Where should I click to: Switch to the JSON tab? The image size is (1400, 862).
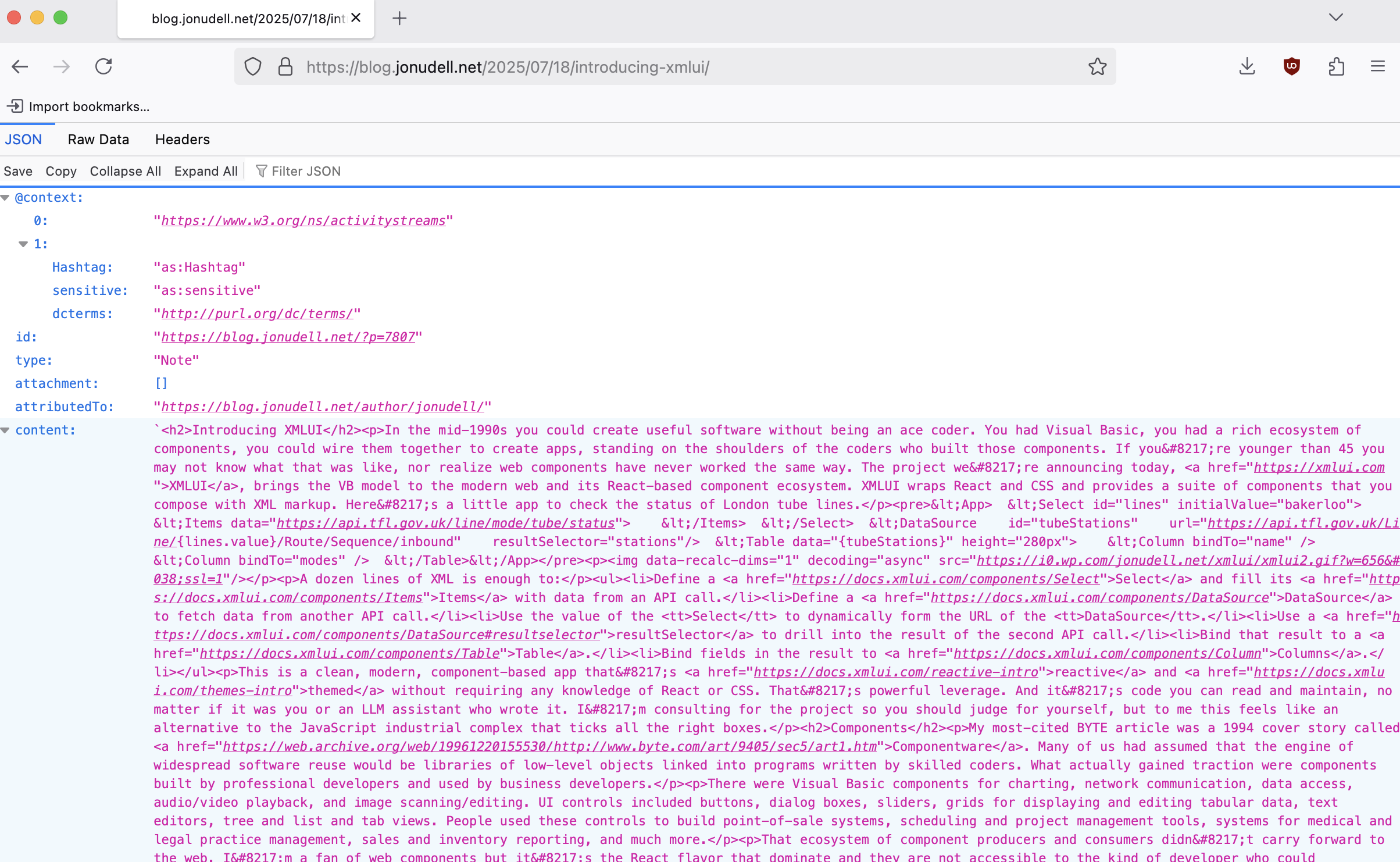pyautogui.click(x=24, y=140)
